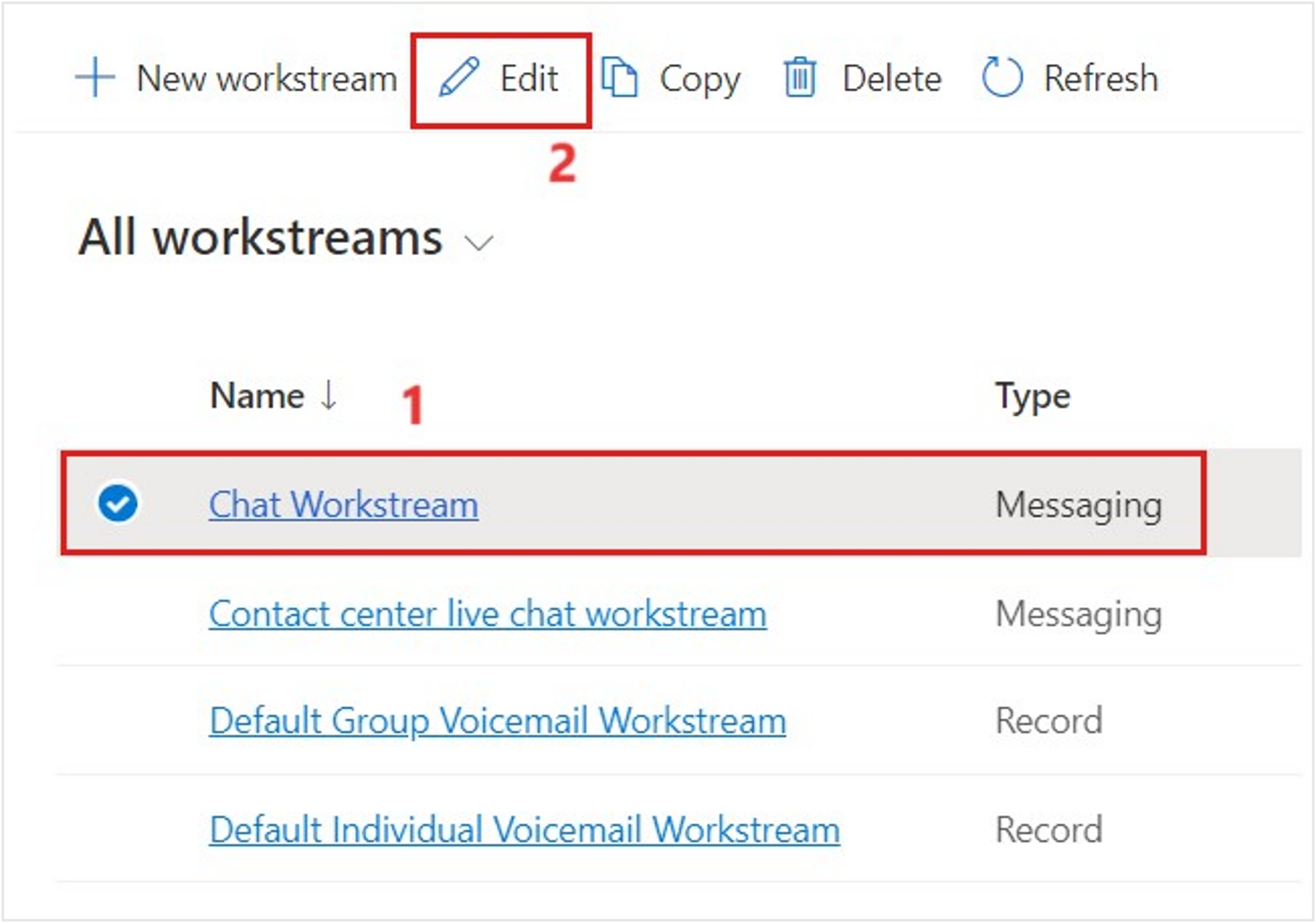Click the Edit command text
This screenshot has height=923, width=1316.
pyautogui.click(x=529, y=78)
